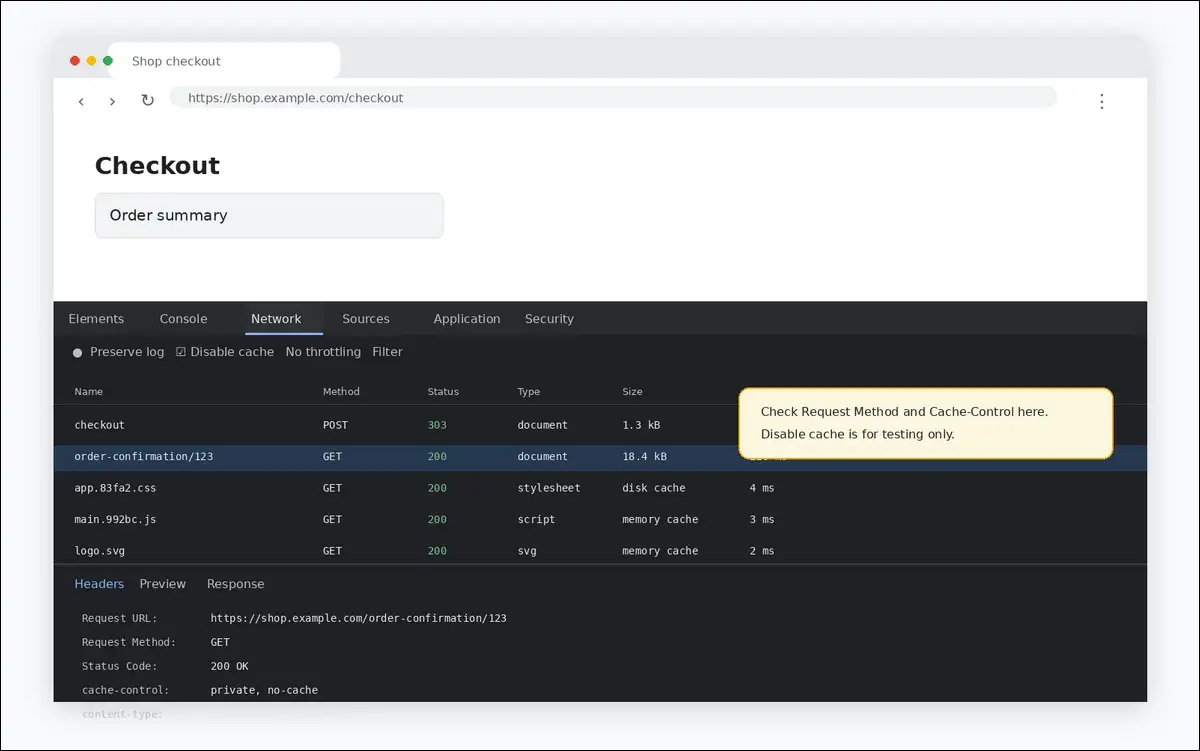
Task: Click the svg type cell
Action: tap(527, 551)
